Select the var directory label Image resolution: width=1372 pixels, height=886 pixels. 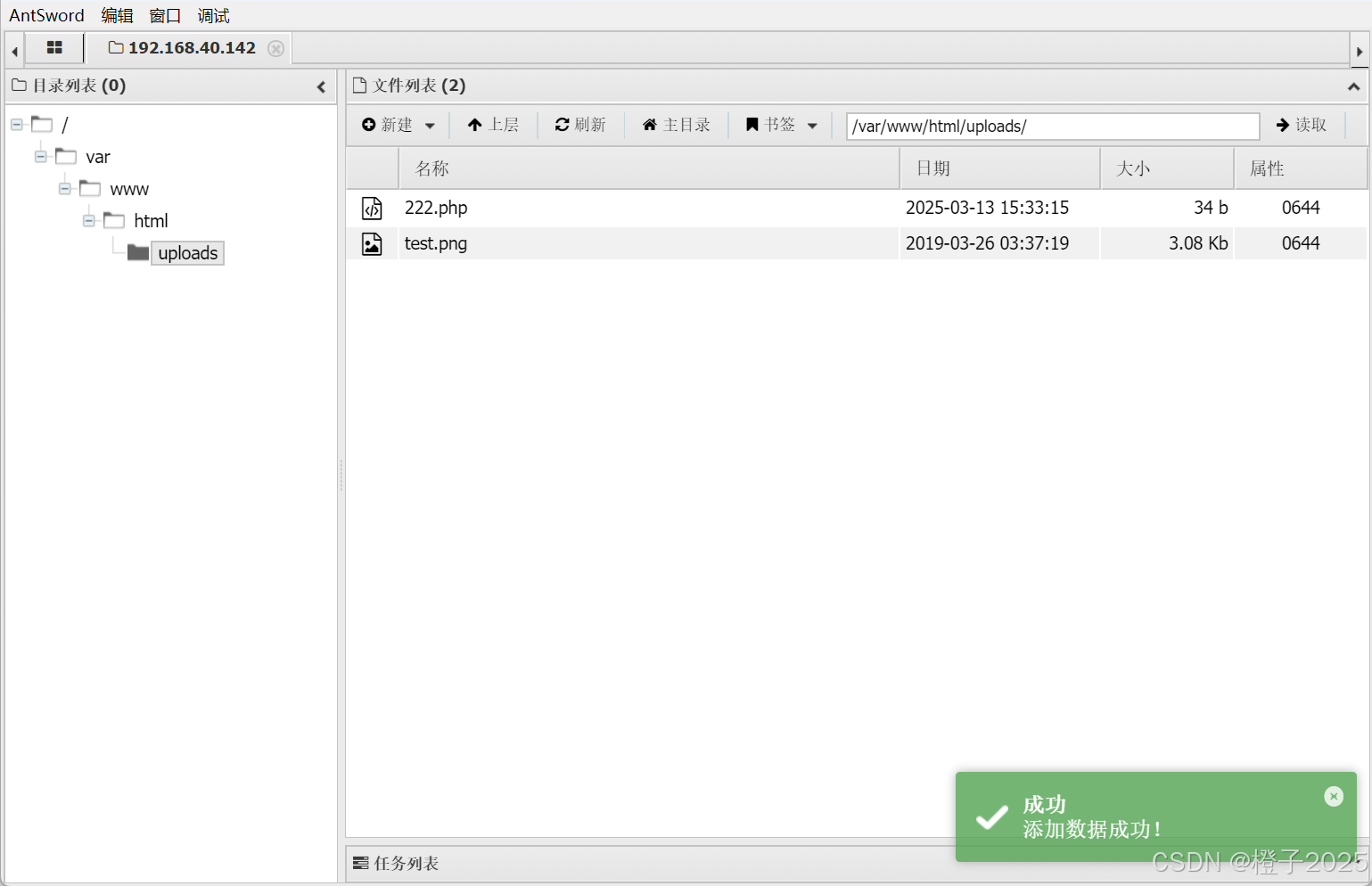(98, 157)
